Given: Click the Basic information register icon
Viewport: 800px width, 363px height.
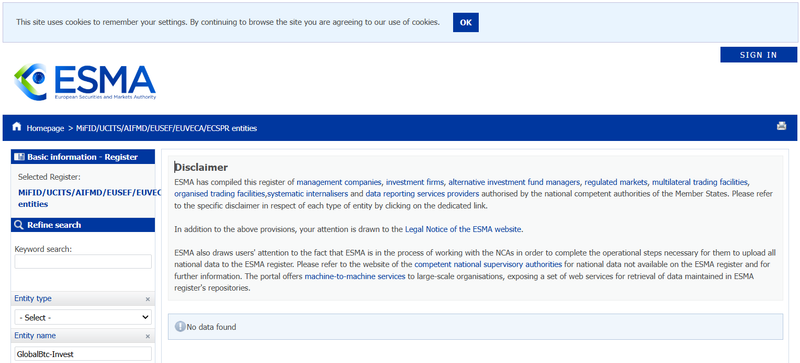Looking at the screenshot, I should click(19, 157).
